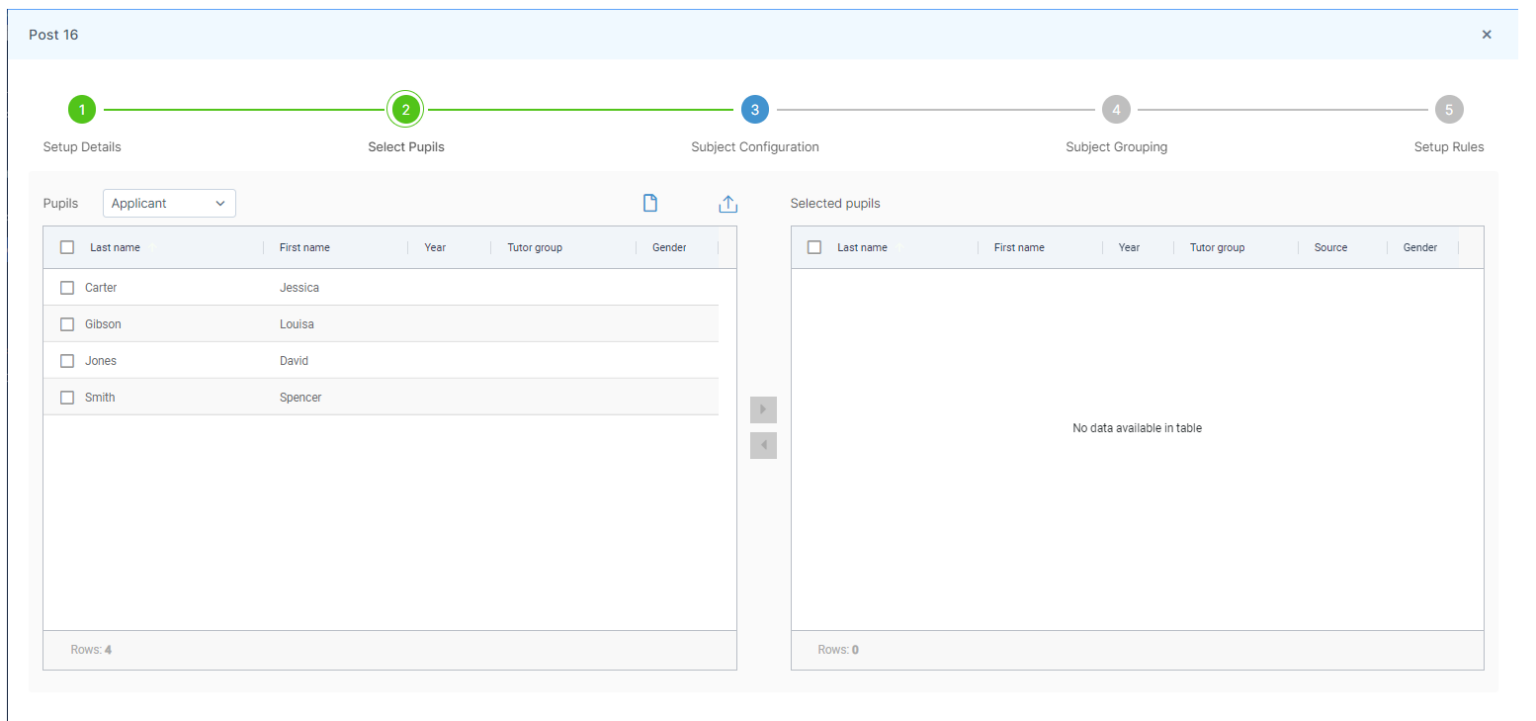This screenshot has width=1536, height=721.
Task: Check the checkbox for Carter Jessica
Action: (67, 287)
